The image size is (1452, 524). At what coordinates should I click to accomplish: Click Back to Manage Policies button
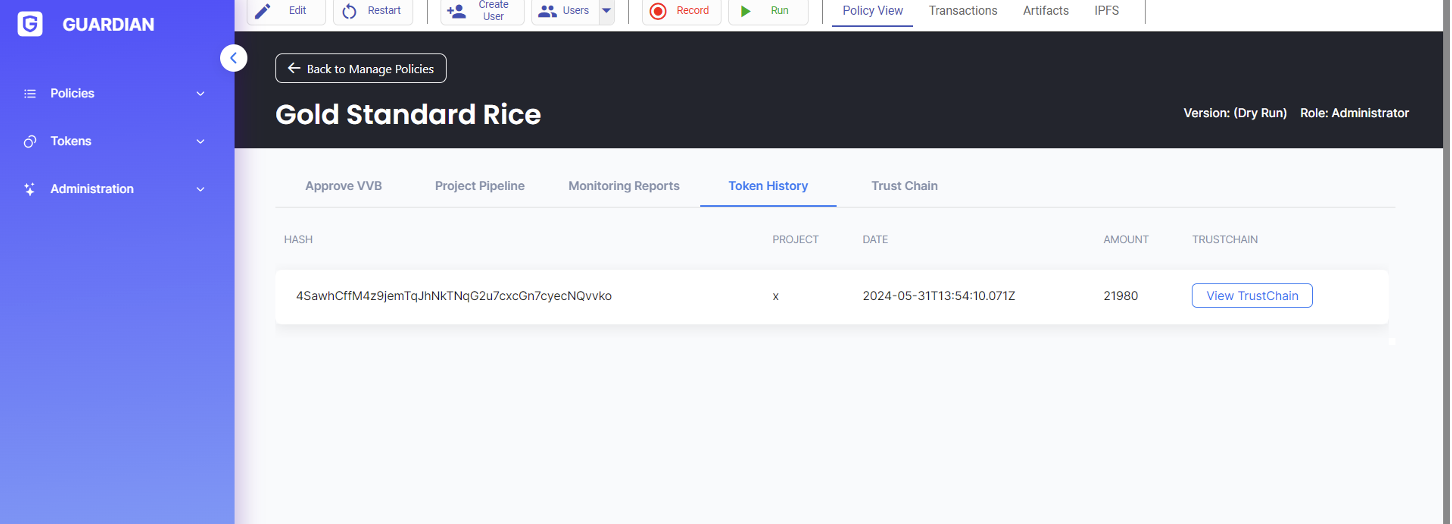click(x=360, y=69)
